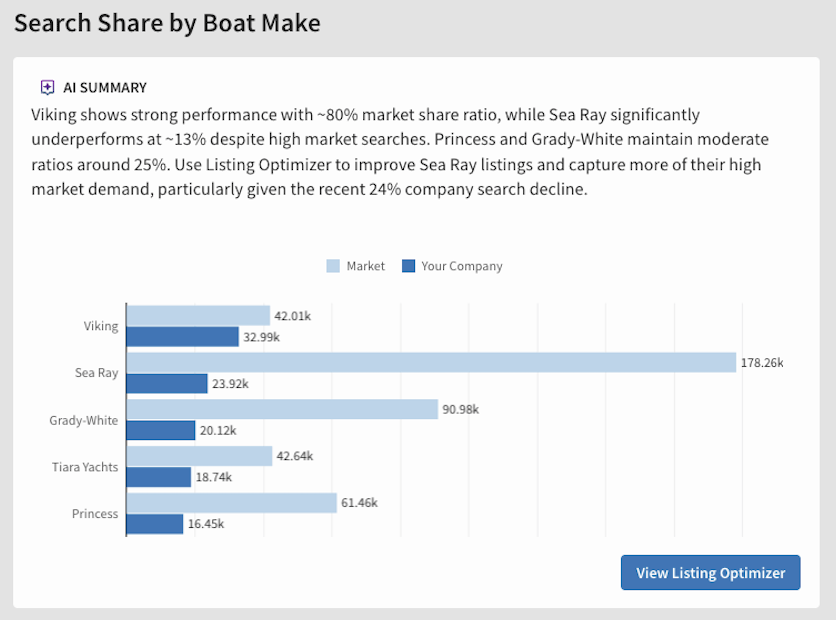Click the AI Summary sparkle icon

click(x=47, y=87)
